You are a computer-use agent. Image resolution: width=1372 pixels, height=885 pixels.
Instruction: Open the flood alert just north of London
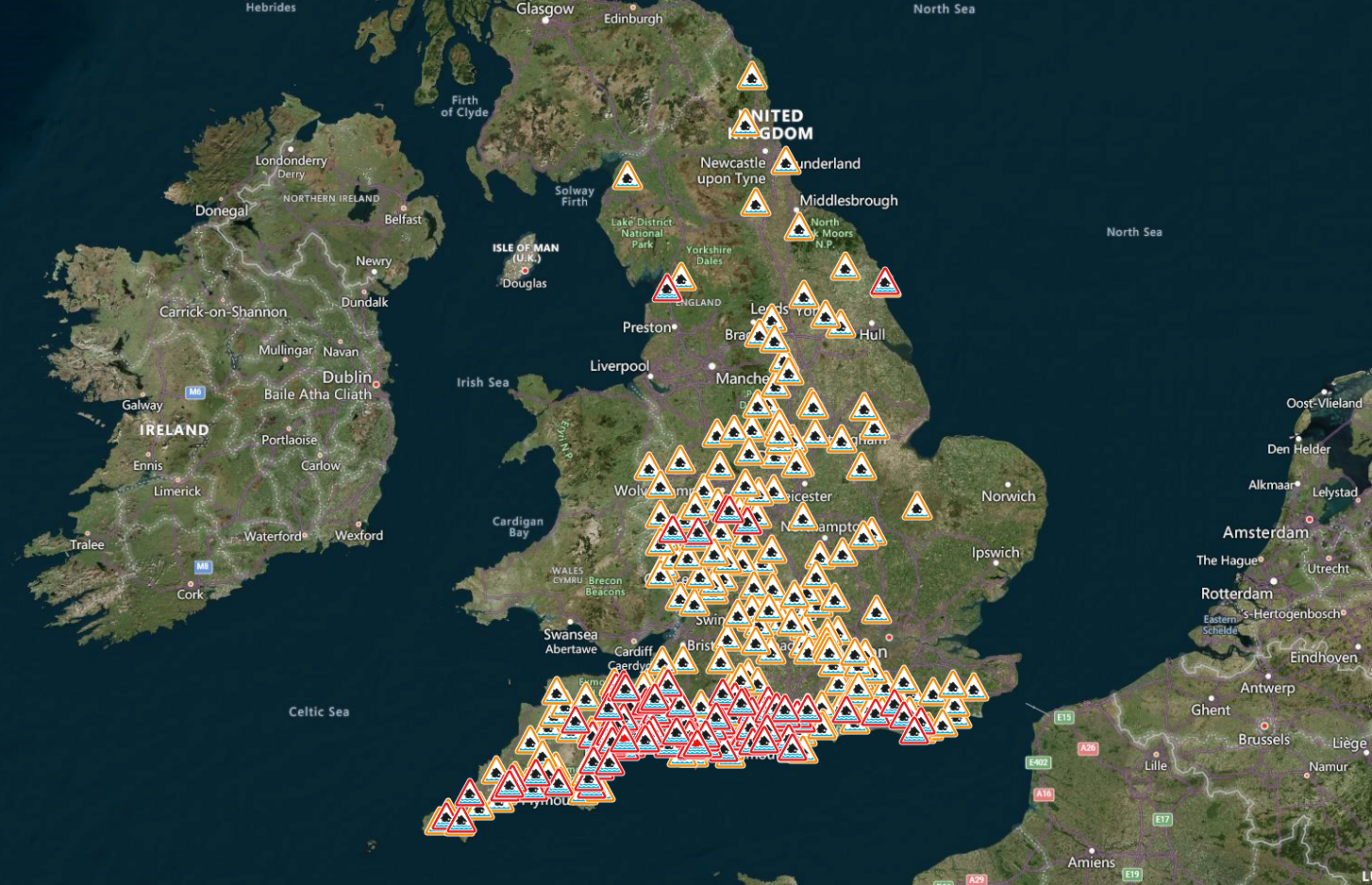(876, 611)
